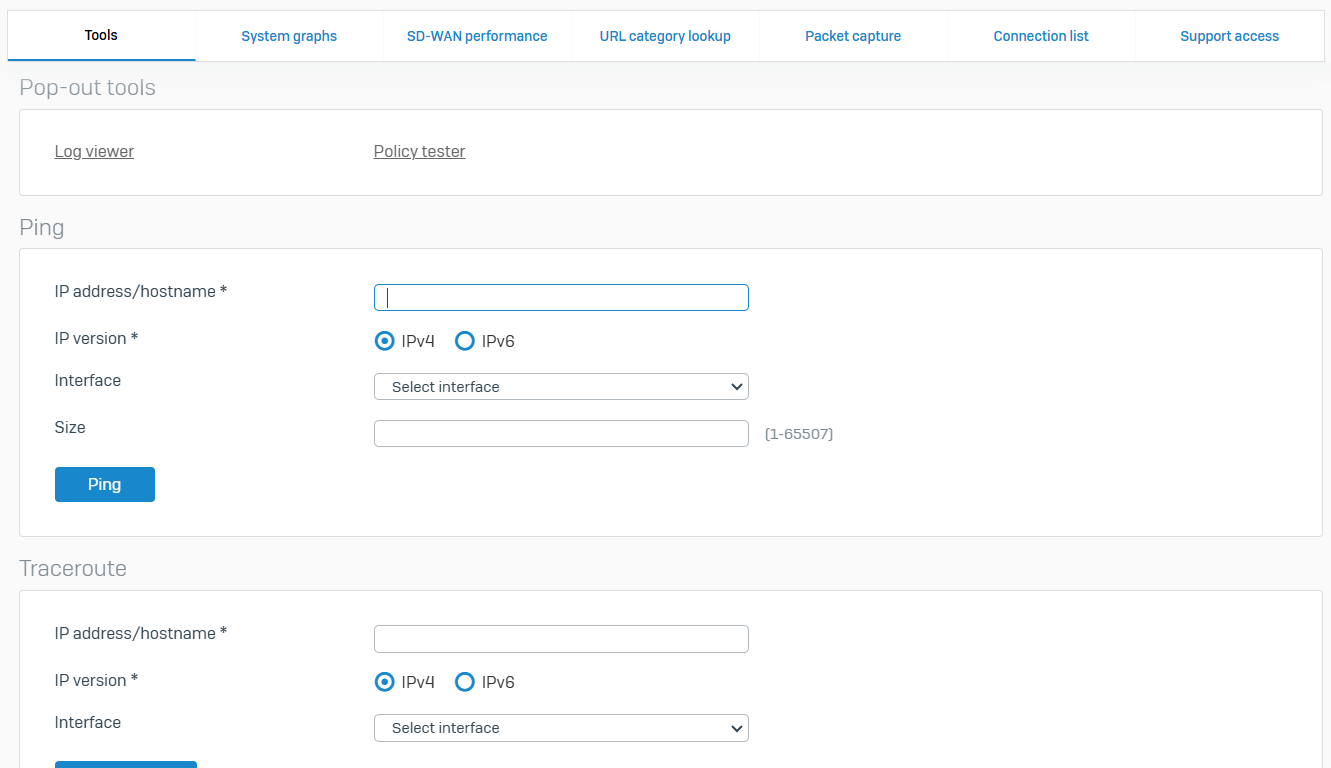Image resolution: width=1331 pixels, height=768 pixels.
Task: Choose IPv4 under Traceroute
Action: click(385, 682)
